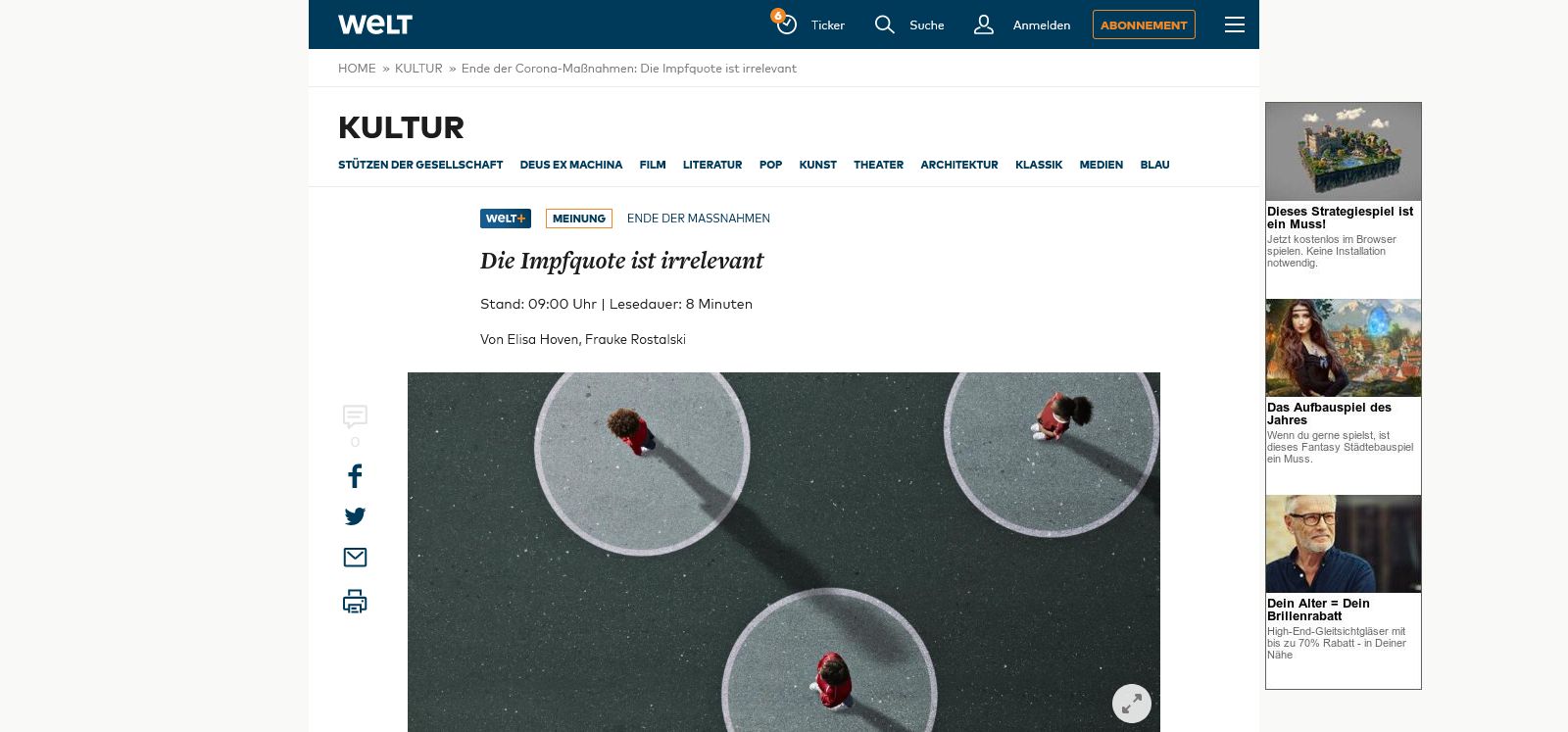
Task: Print the article
Action: point(355,601)
